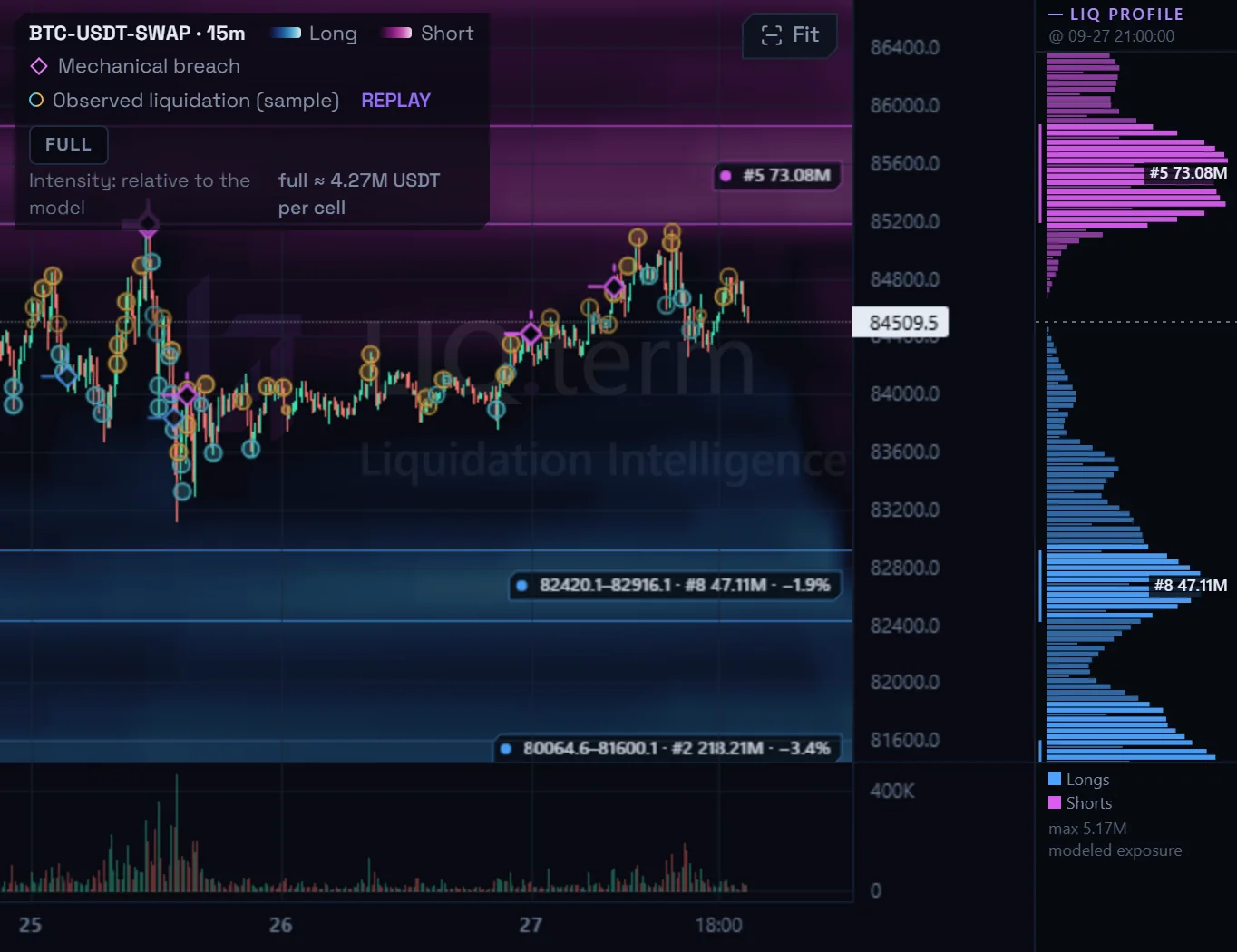Click the 86400.0 price axis label

[x=905, y=48]
